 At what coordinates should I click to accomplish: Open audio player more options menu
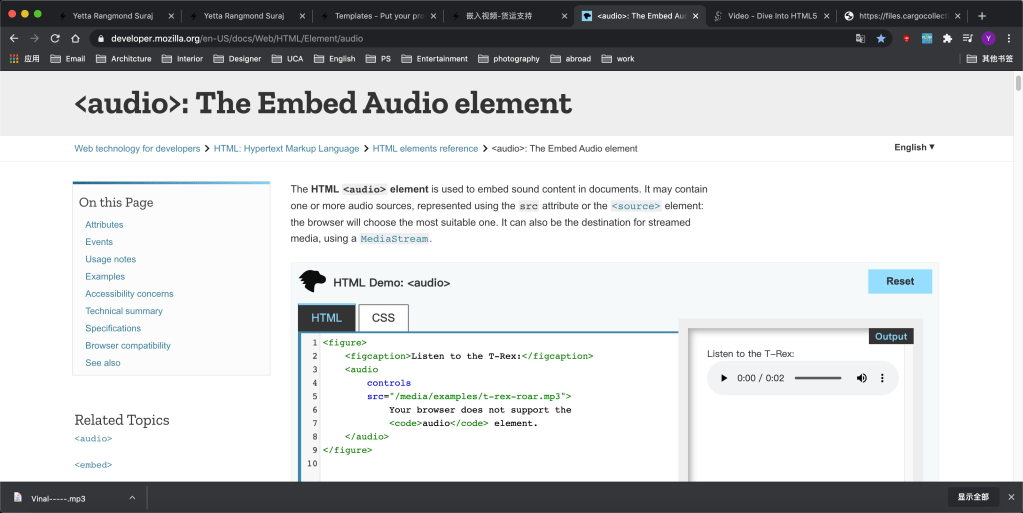882,379
